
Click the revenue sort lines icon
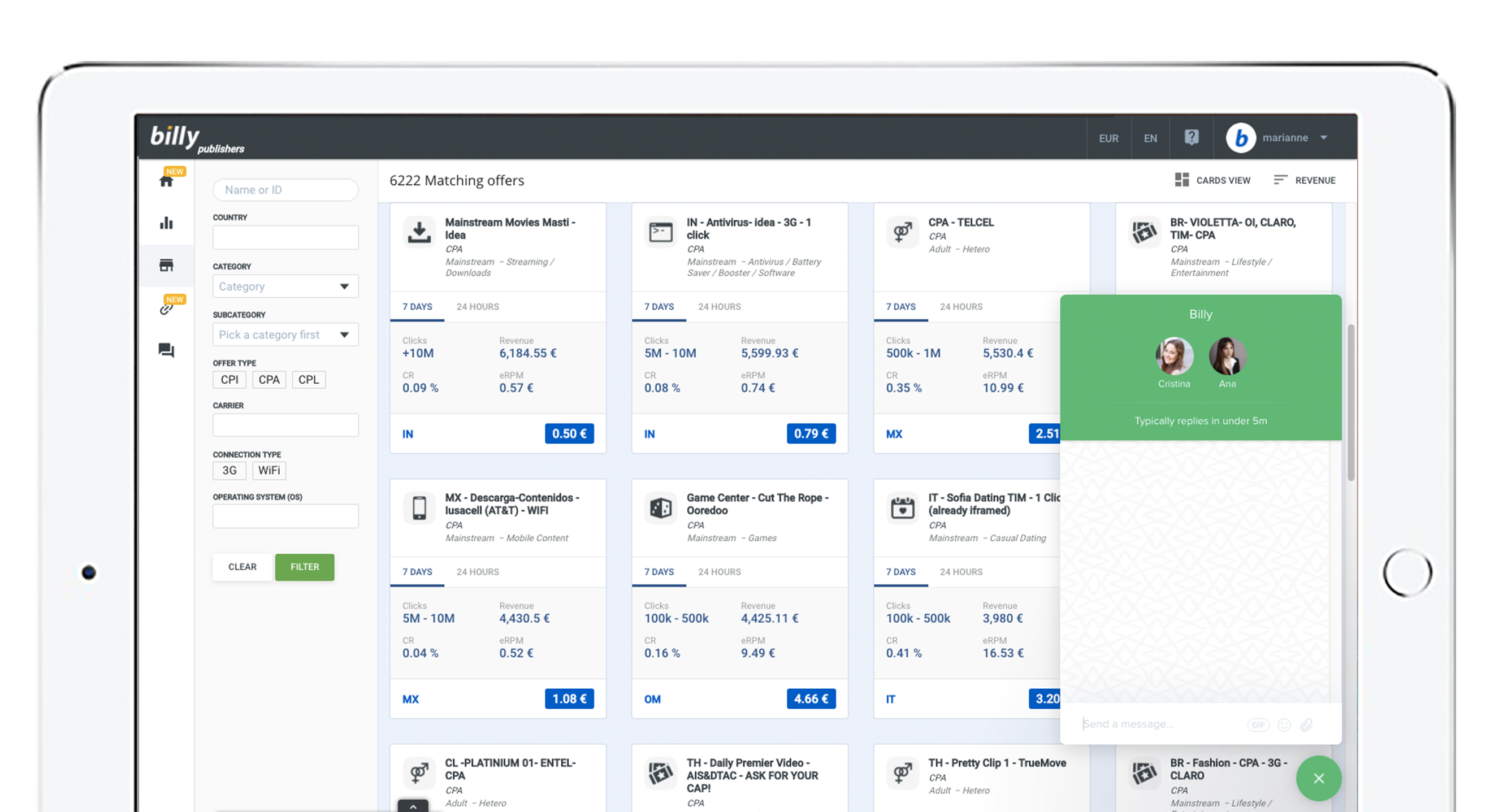coord(1280,180)
